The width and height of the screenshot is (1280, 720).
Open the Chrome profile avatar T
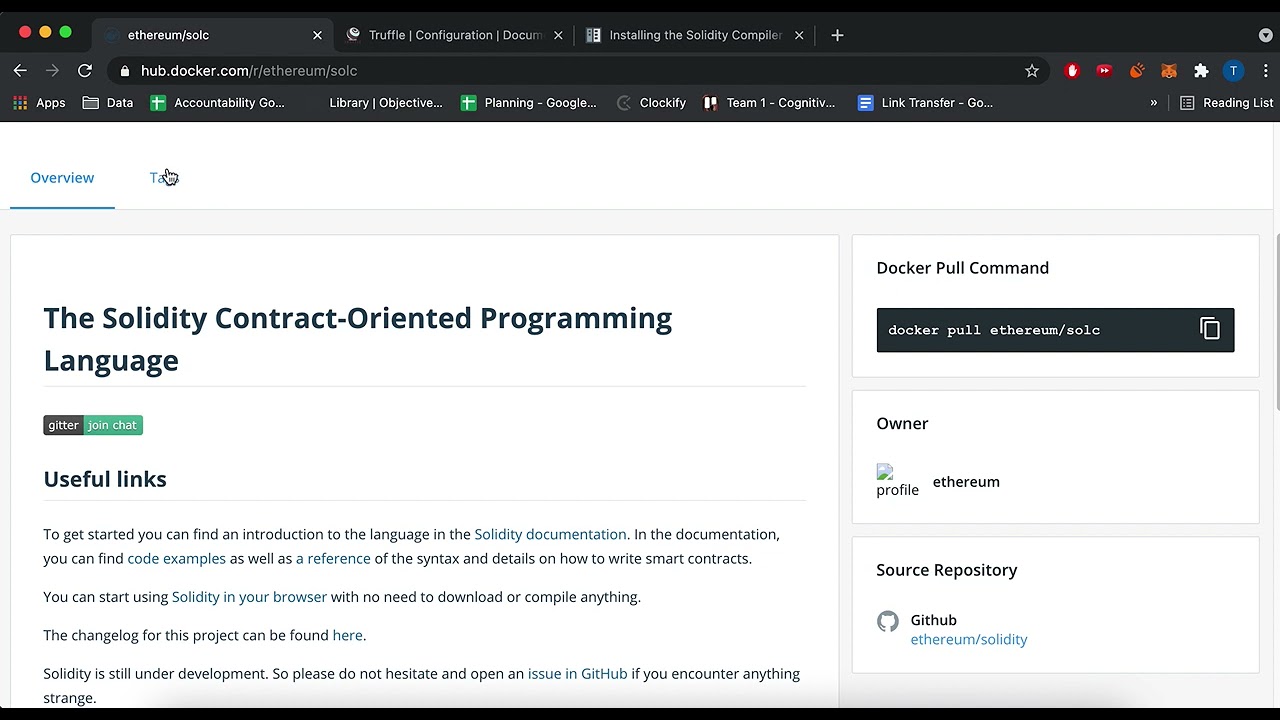[1233, 71]
